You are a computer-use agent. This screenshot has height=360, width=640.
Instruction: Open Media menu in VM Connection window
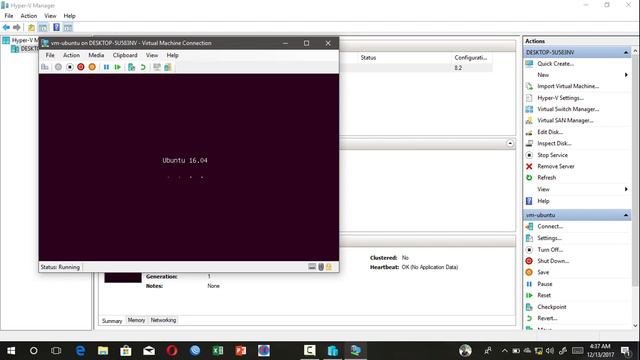[x=96, y=55]
